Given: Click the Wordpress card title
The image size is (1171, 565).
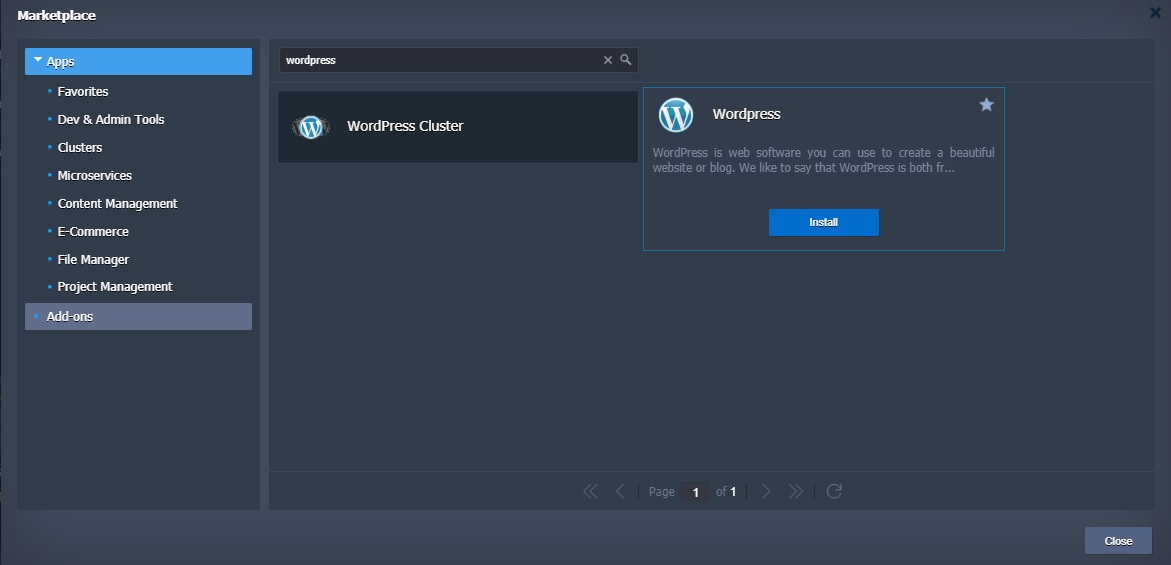Looking at the screenshot, I should click(x=746, y=114).
